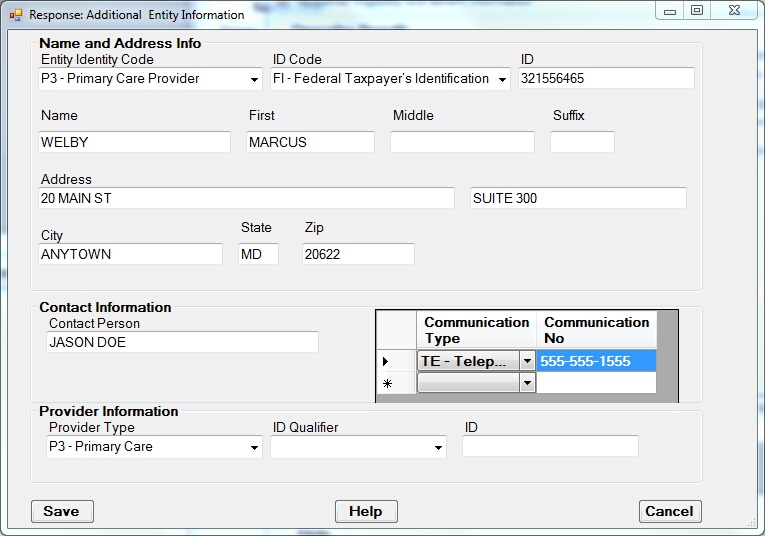
Task: Open the Provider Type dropdown
Action: coord(255,448)
